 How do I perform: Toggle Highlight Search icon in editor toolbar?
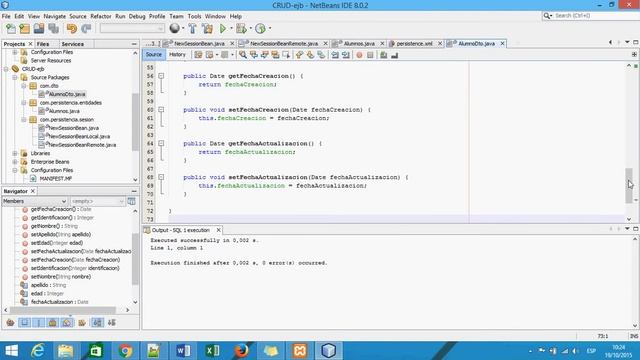coord(276,55)
